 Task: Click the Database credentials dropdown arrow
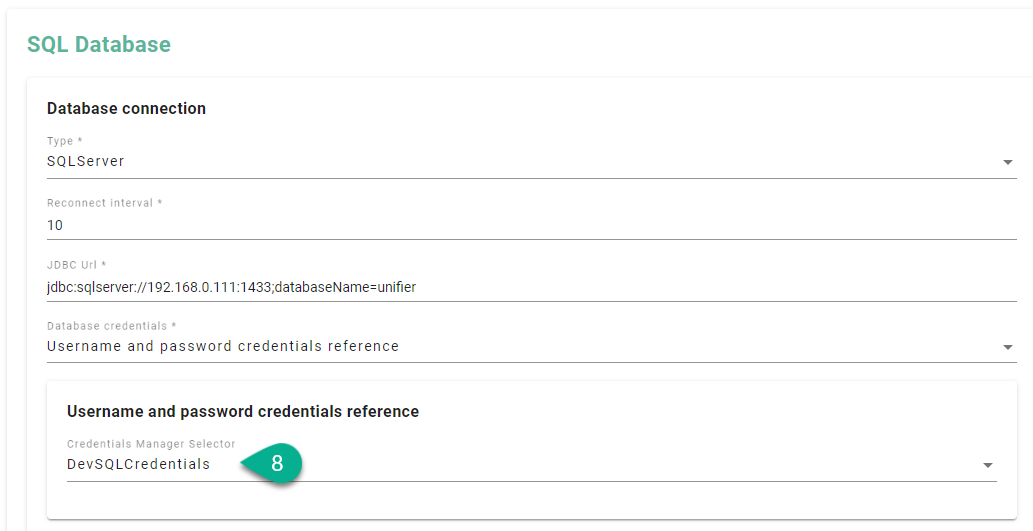point(1007,347)
